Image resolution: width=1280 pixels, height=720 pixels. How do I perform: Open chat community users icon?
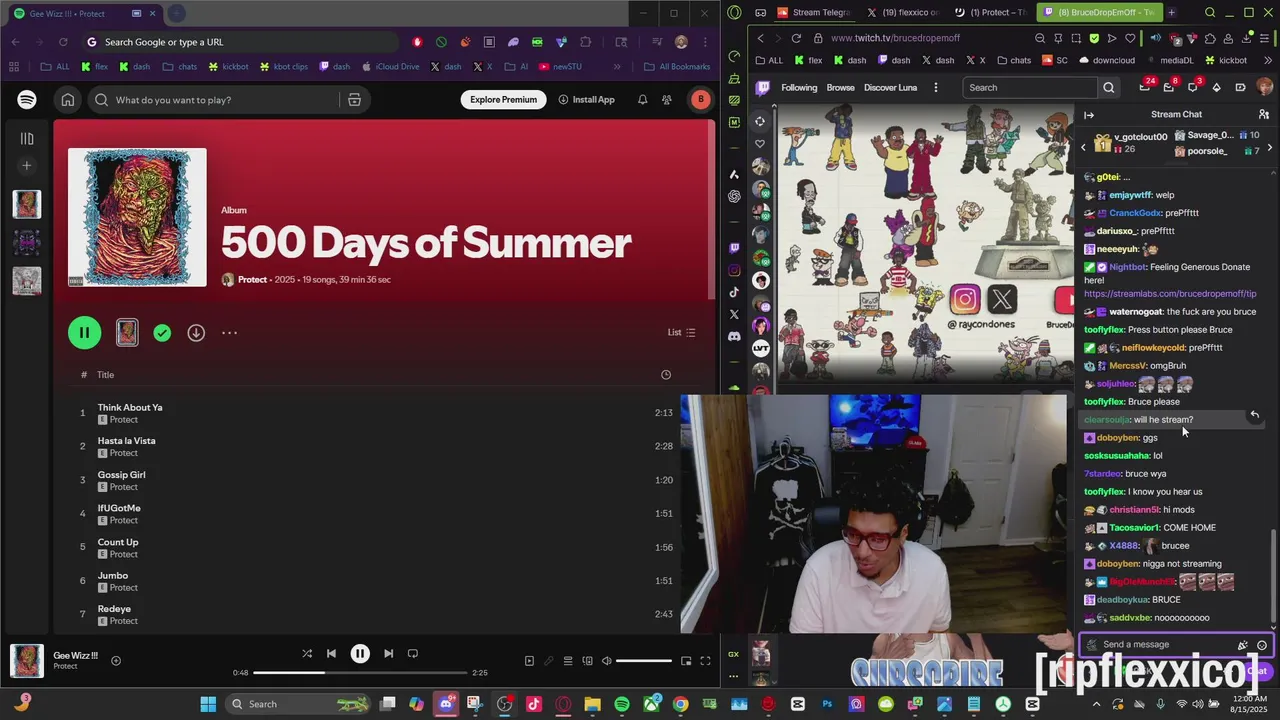coord(1264,115)
